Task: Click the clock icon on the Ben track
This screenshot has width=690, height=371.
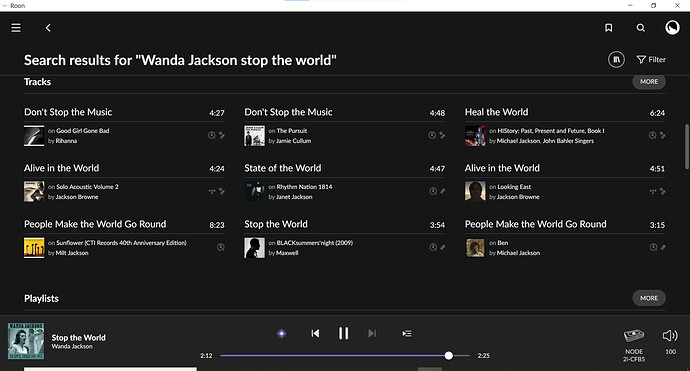Action: tap(653, 247)
